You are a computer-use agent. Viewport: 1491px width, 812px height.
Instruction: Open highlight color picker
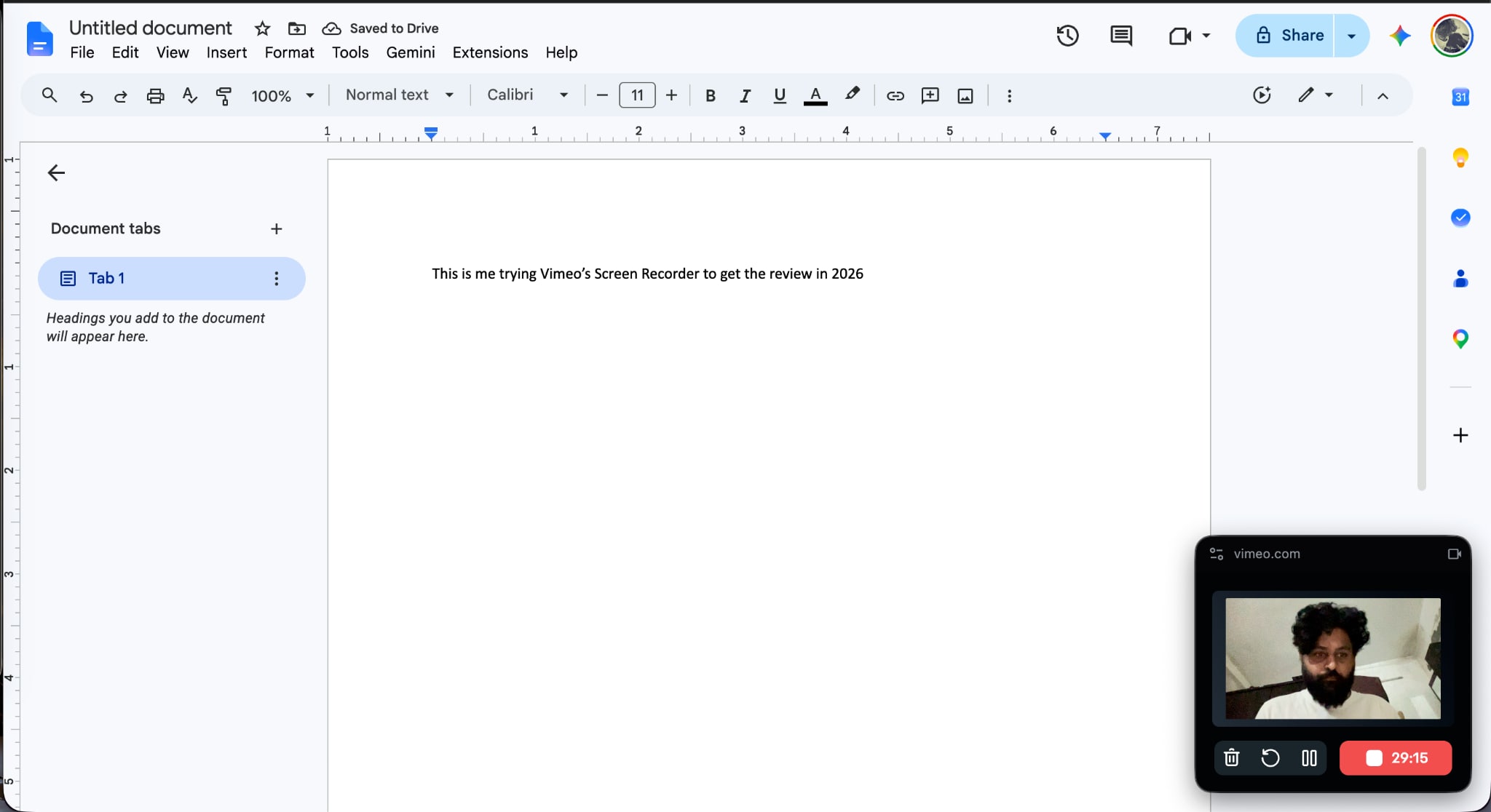852,95
